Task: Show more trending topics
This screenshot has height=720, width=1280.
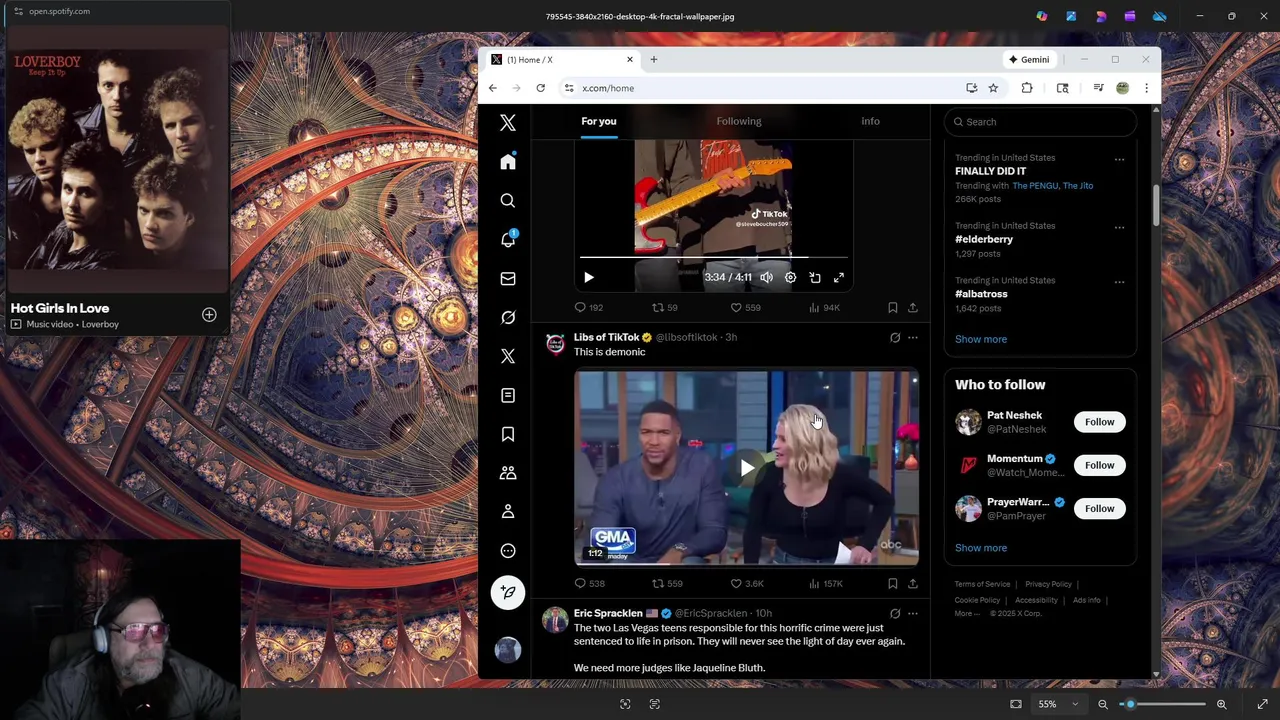Action: pyautogui.click(x=981, y=339)
